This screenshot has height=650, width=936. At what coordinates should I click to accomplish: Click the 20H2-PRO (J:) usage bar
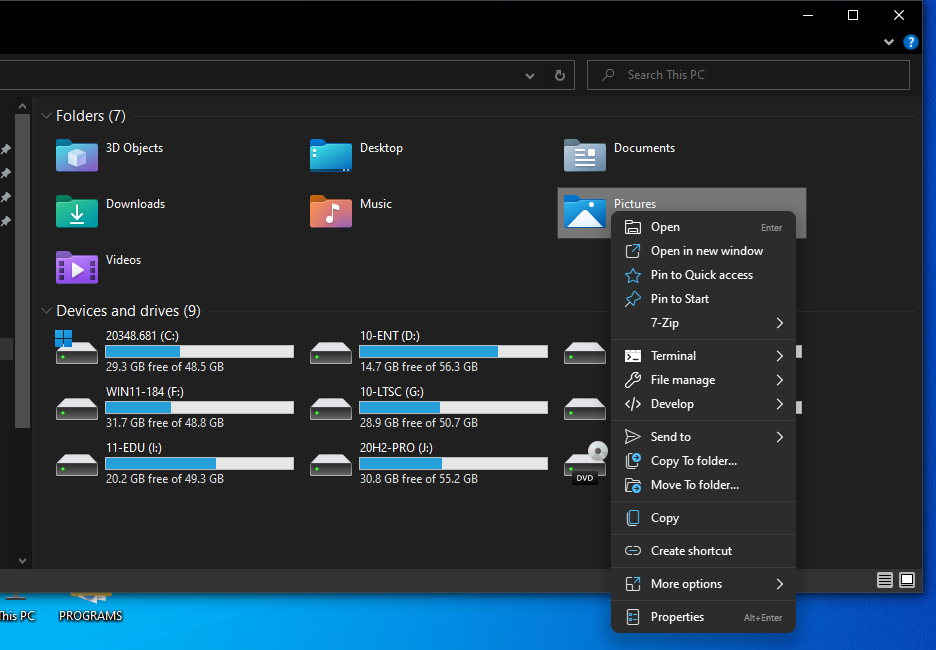pos(454,464)
